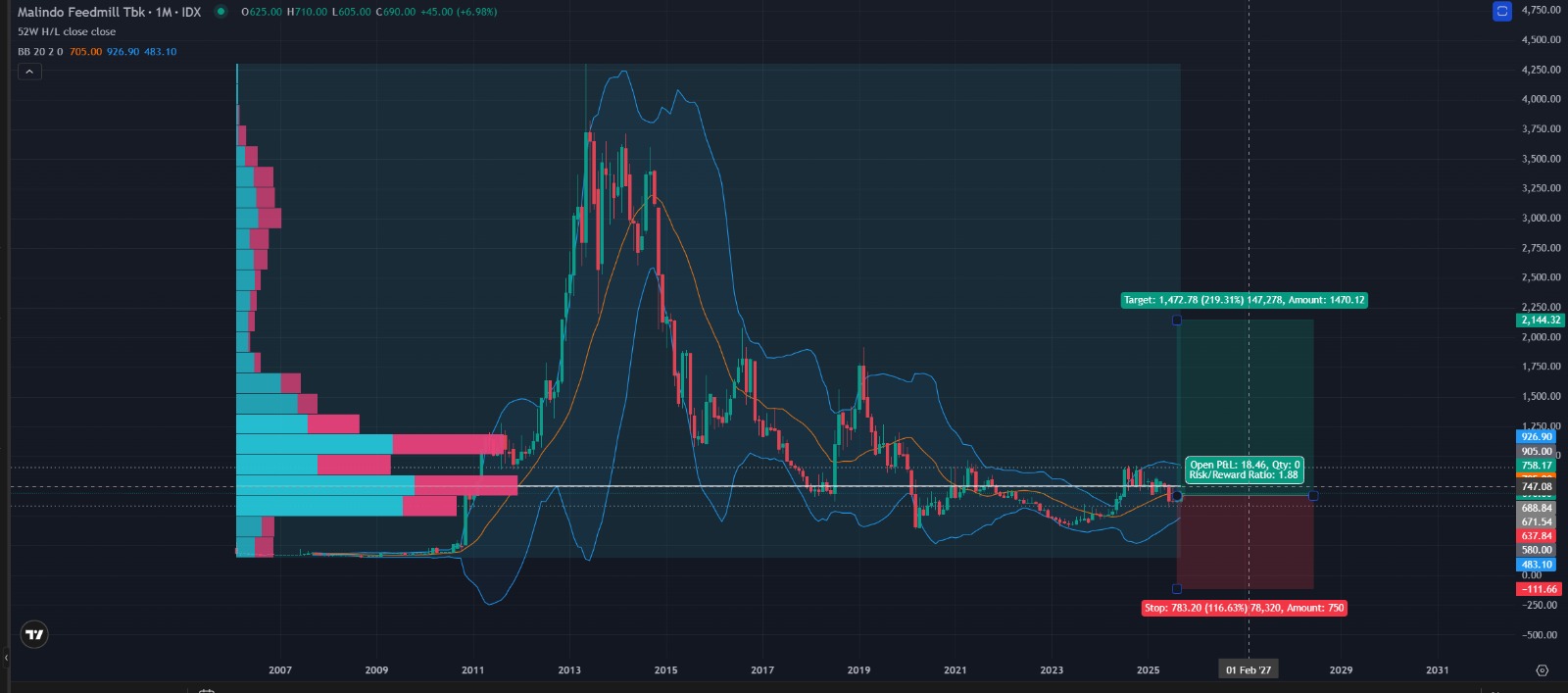This screenshot has width=1568, height=693.
Task: Collapse the indicator legend chevron
Action: click(x=29, y=72)
